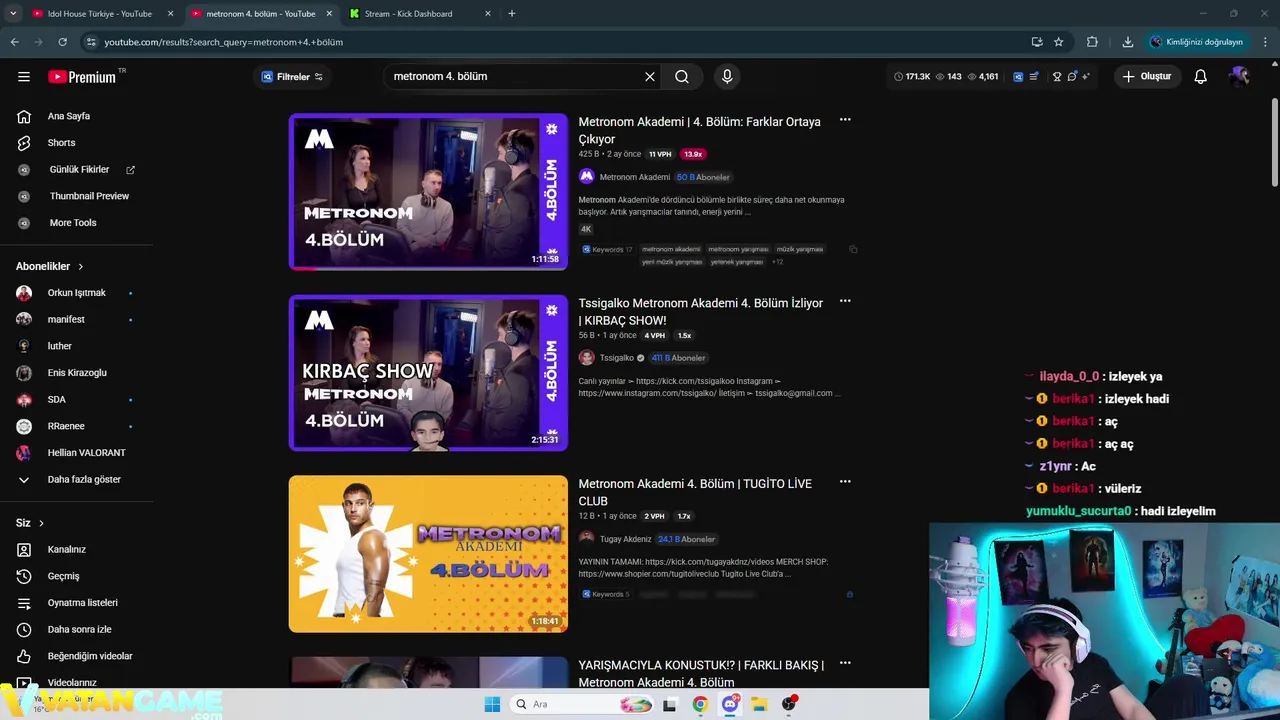Switch to the Idol House Türkiye tab
Image resolution: width=1280 pixels, height=720 pixels.
100,14
